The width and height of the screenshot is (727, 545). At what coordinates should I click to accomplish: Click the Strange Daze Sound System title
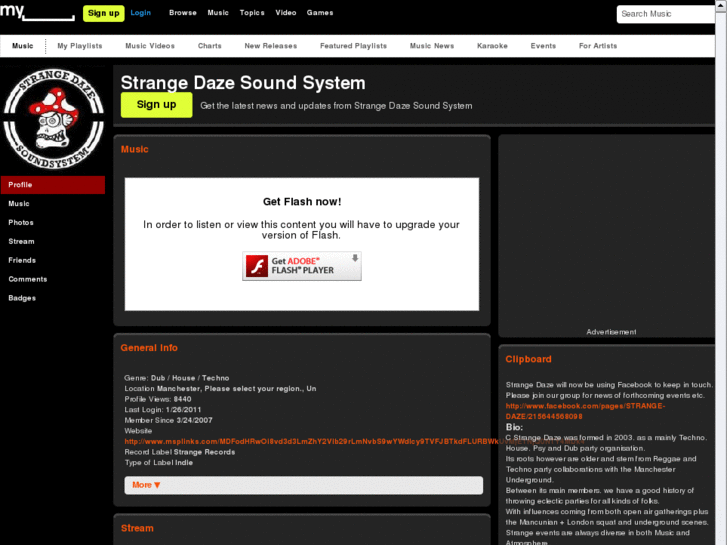click(x=243, y=83)
